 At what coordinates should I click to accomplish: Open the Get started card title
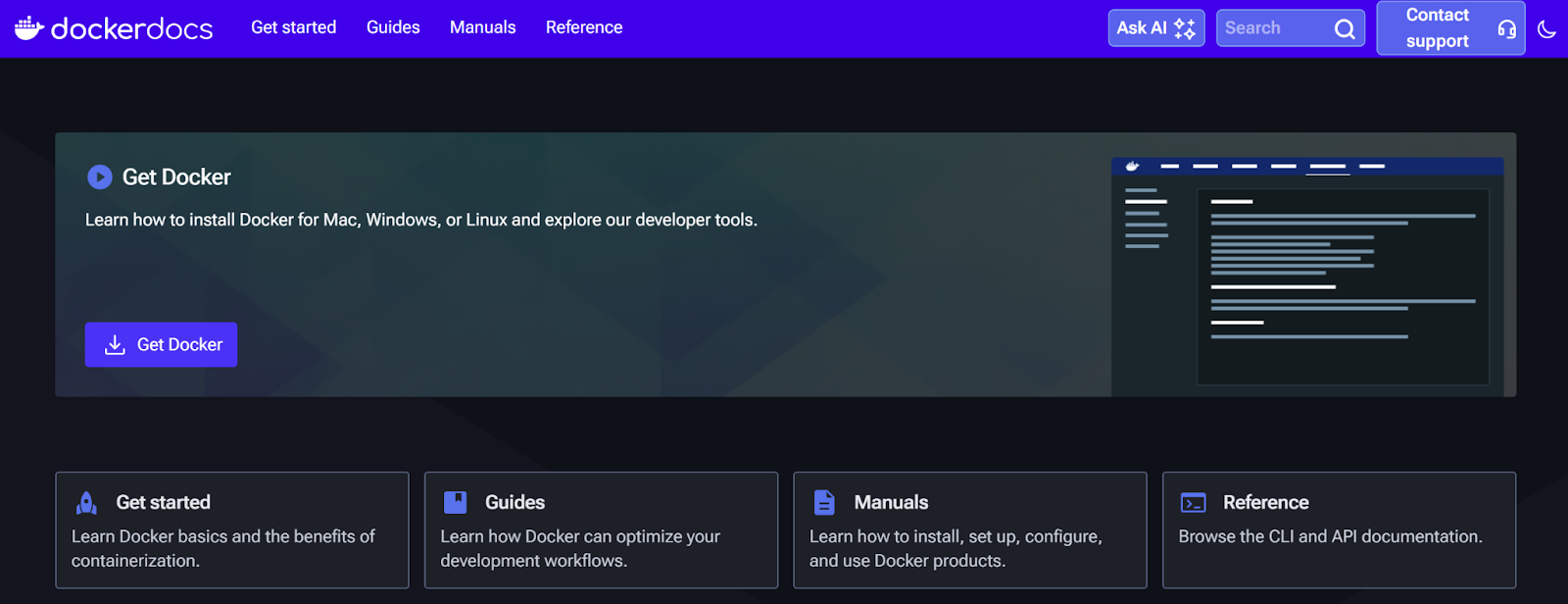tap(163, 502)
